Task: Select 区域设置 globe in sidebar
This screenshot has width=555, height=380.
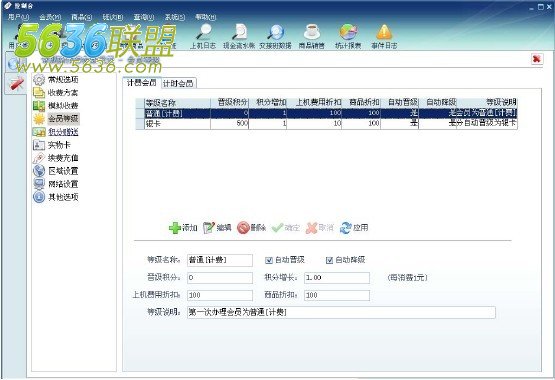Action: coord(39,171)
